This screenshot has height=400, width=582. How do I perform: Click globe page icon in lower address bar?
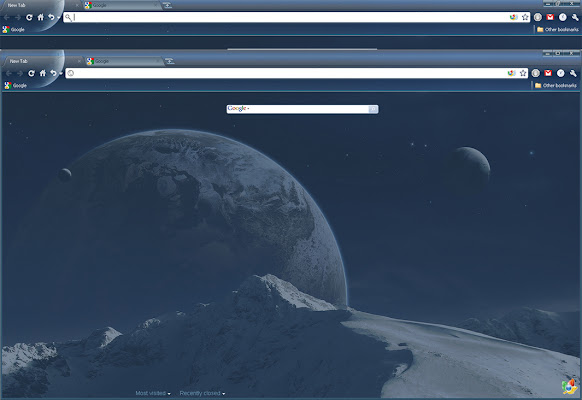click(71, 73)
